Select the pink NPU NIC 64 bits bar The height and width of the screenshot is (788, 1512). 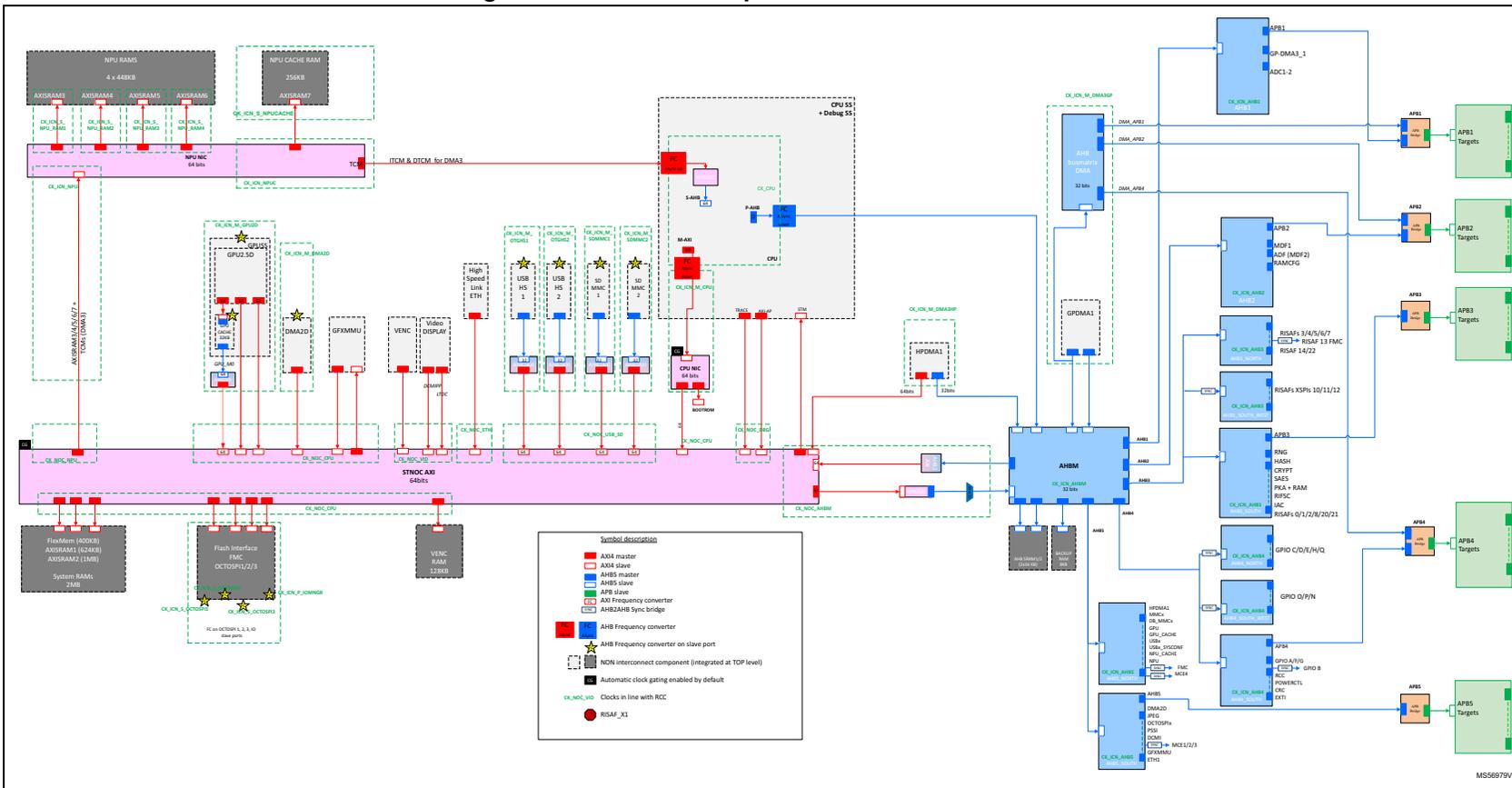[x=195, y=159]
